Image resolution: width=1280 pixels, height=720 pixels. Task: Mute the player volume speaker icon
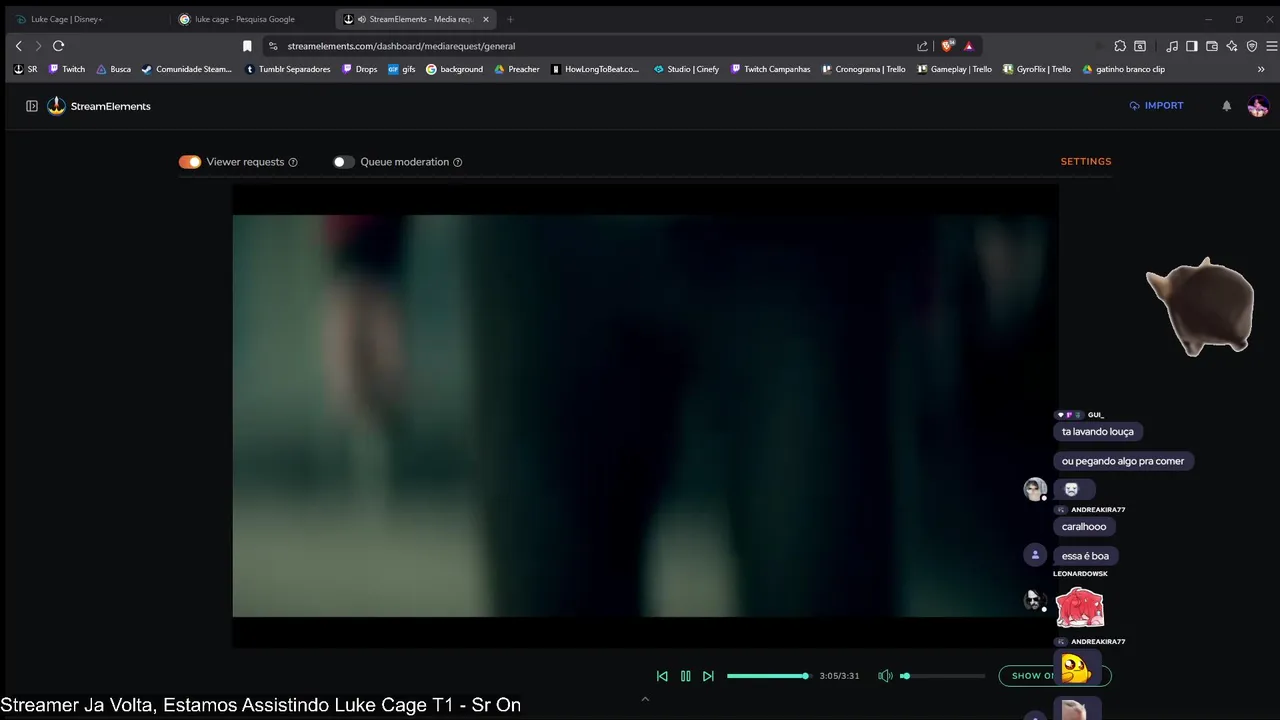click(x=885, y=676)
